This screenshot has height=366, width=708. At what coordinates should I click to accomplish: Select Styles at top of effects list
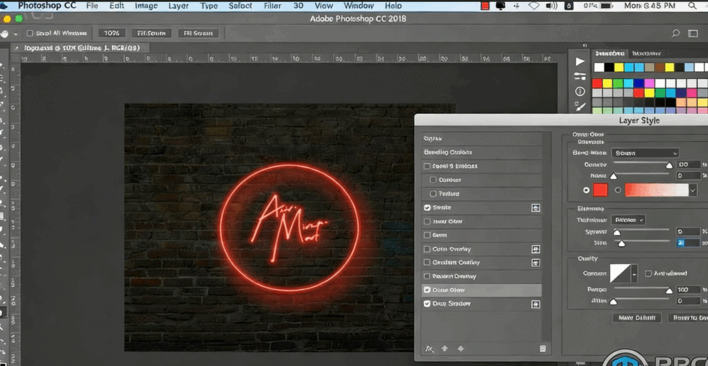(x=482, y=139)
